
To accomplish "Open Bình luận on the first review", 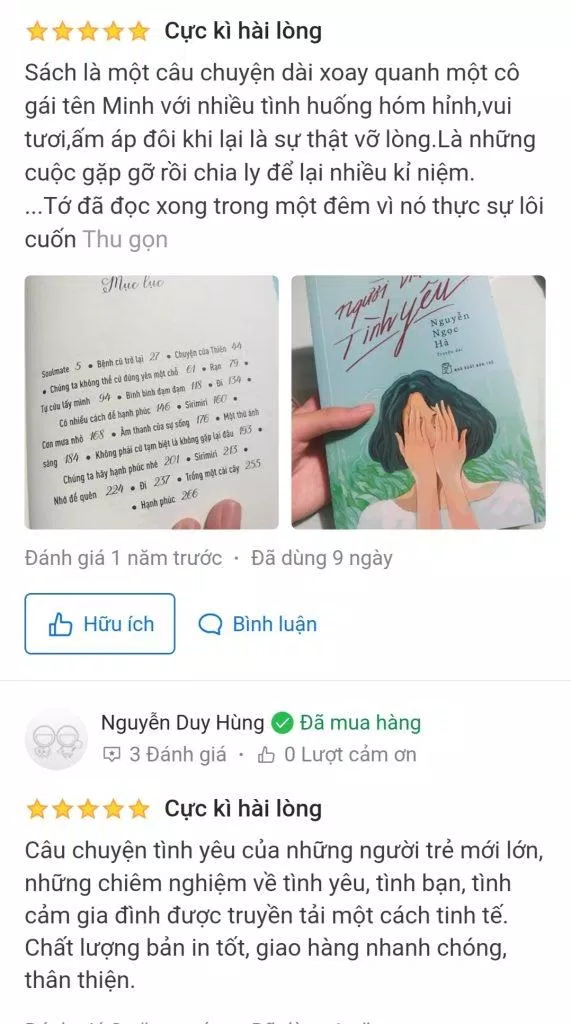I will [x=257, y=624].
